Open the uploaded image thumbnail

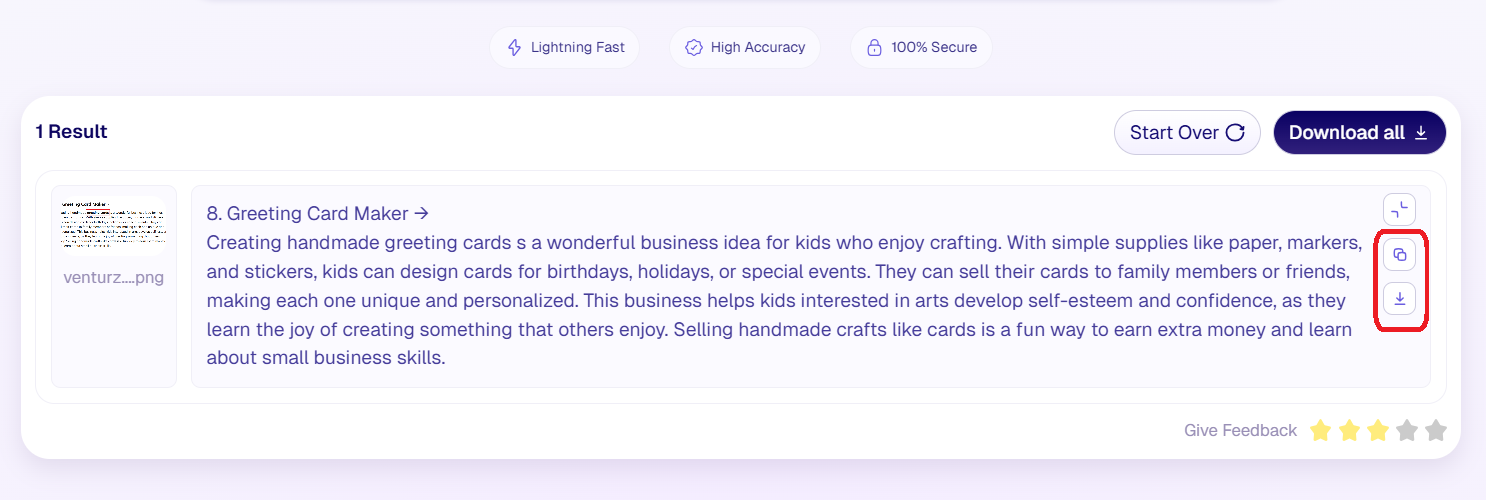[x=114, y=226]
